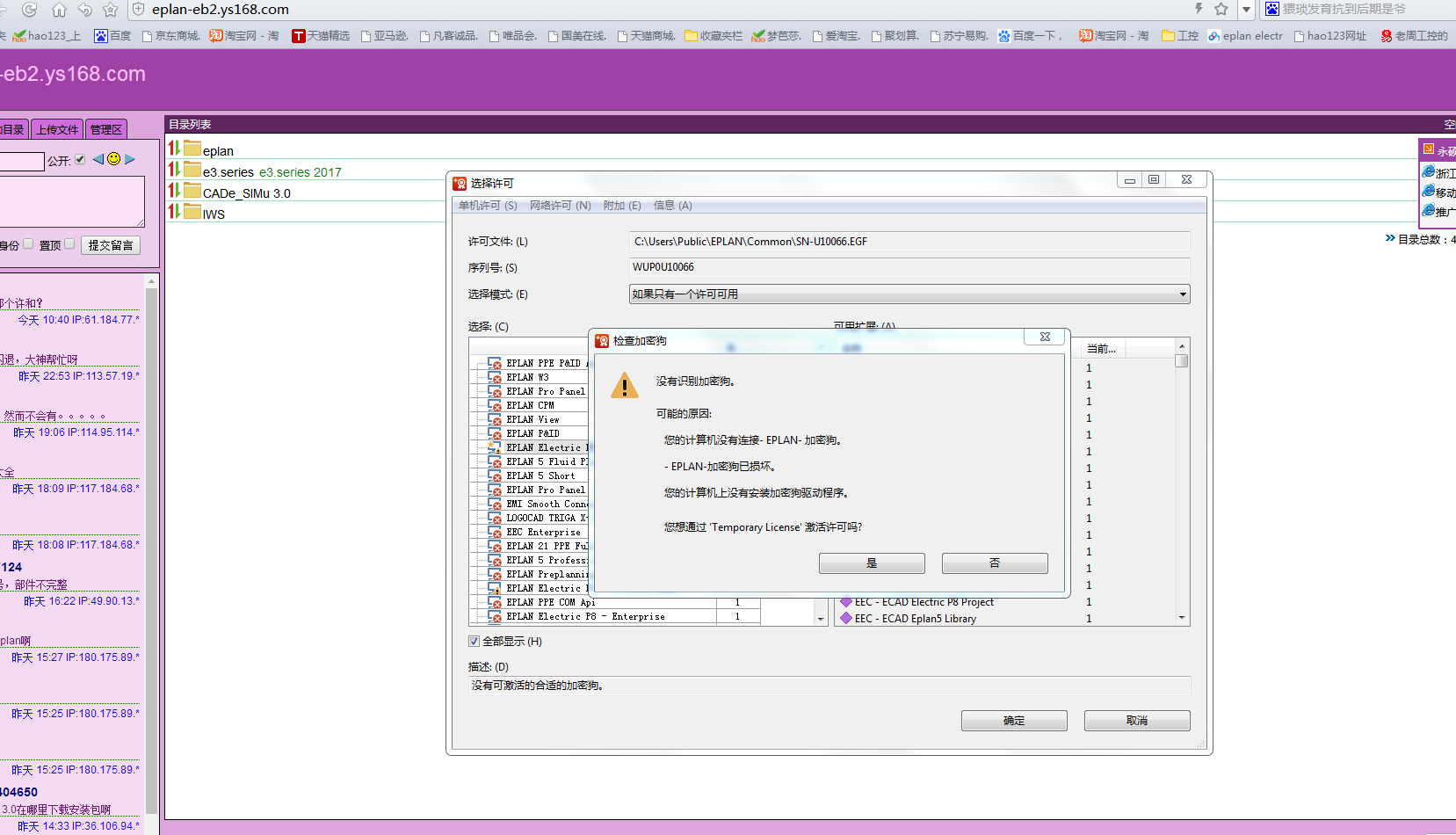This screenshot has height=835, width=1456.
Task: Click the browser refresh icon
Action: pos(29,10)
